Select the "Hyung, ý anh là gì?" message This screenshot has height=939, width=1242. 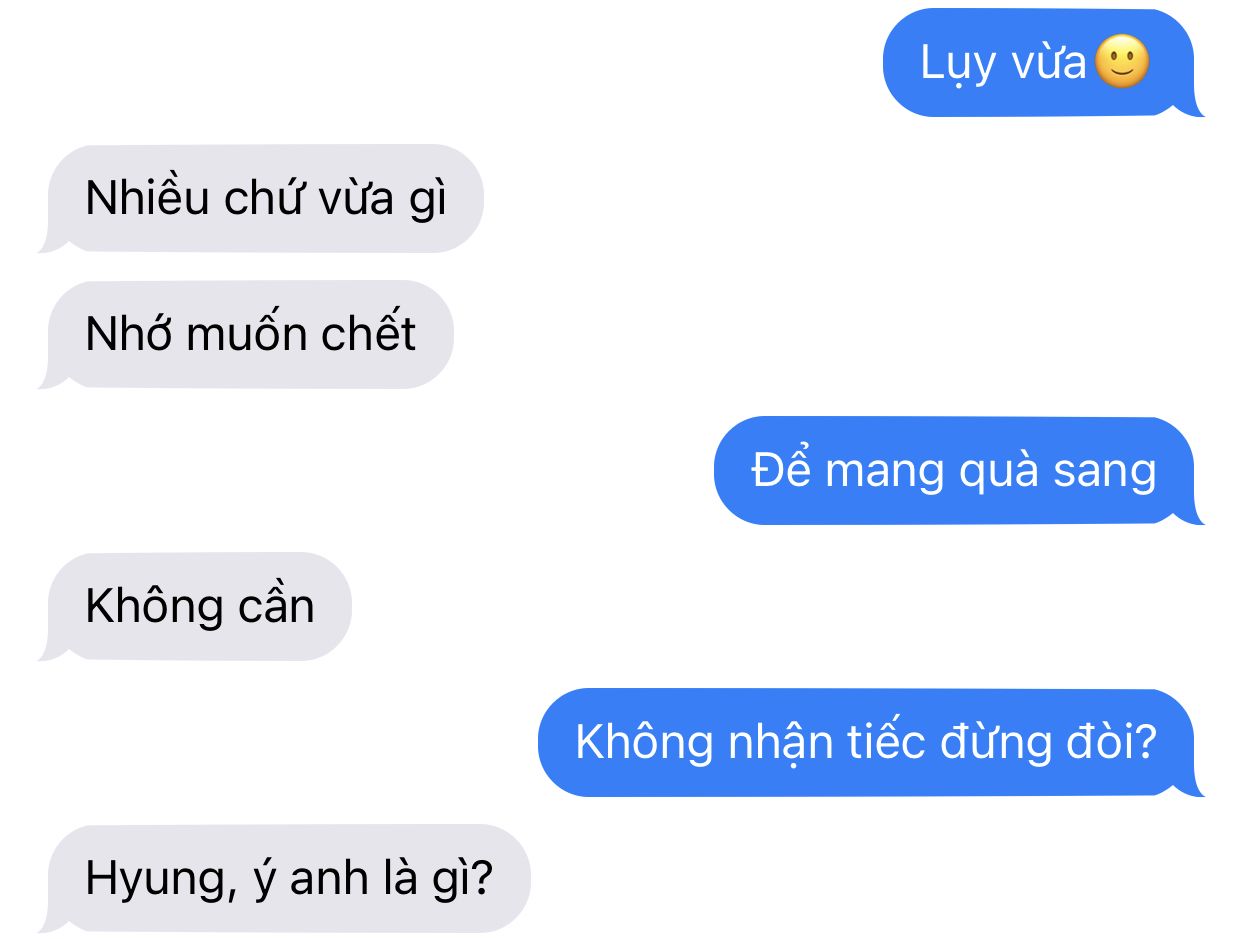(x=285, y=878)
